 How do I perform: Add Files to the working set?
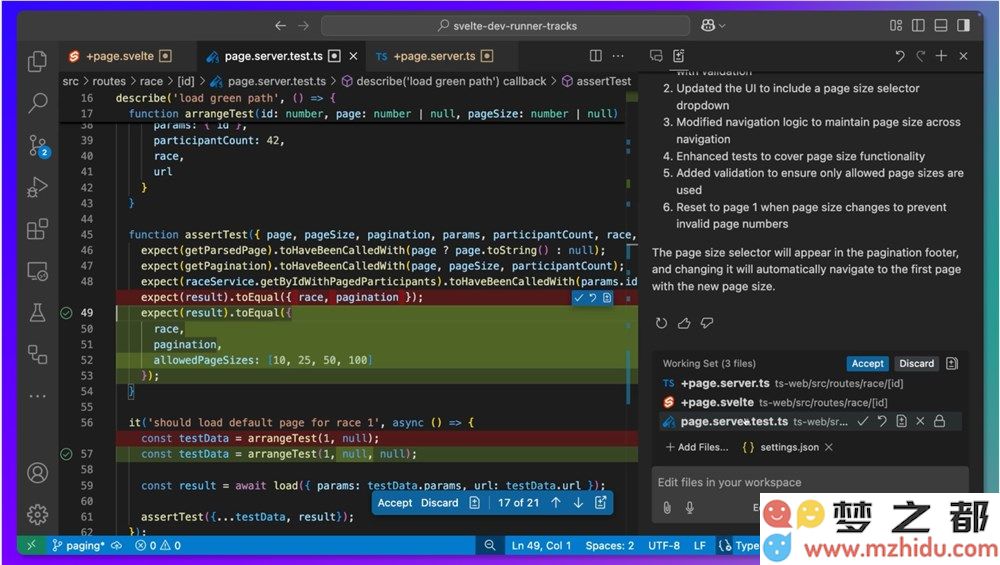696,447
